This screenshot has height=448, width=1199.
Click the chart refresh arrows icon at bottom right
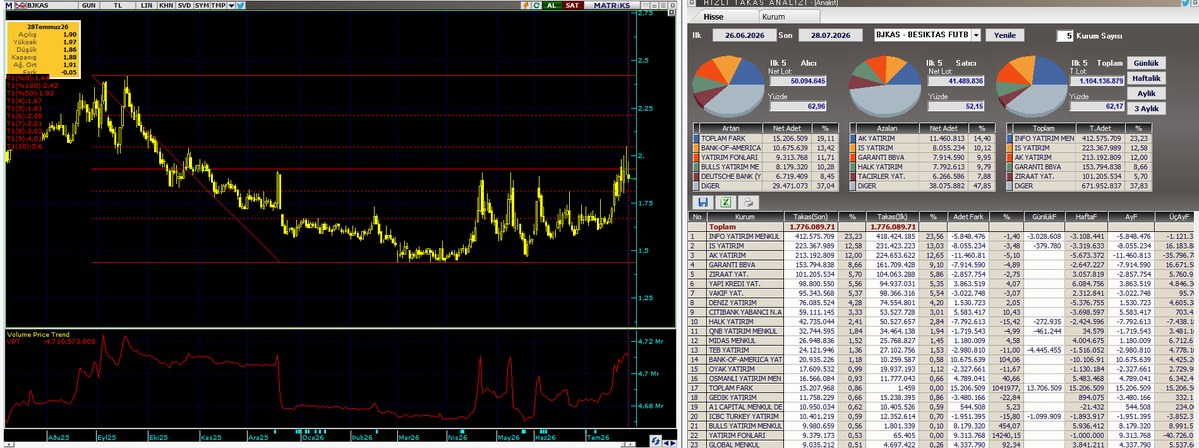tap(656, 441)
